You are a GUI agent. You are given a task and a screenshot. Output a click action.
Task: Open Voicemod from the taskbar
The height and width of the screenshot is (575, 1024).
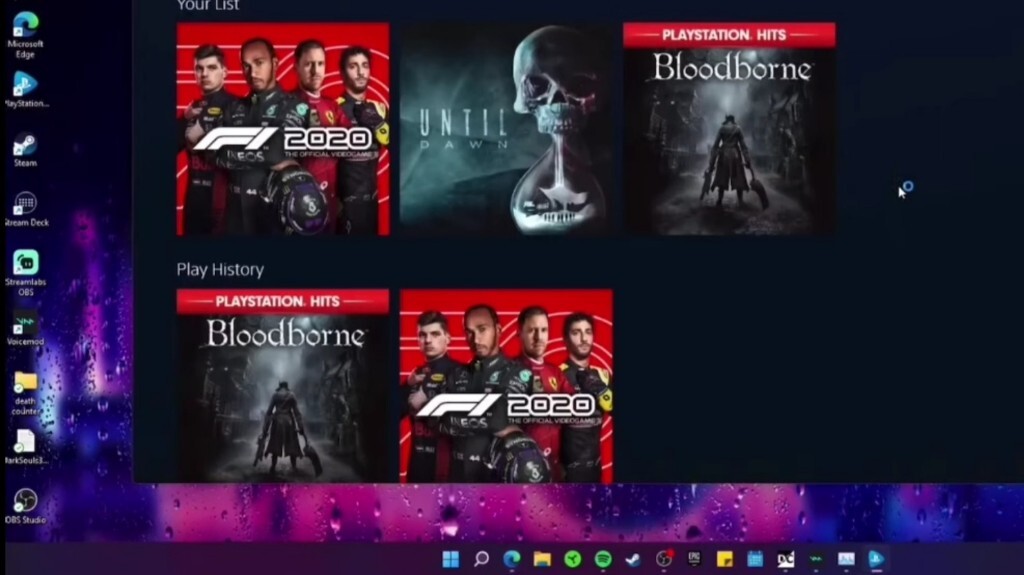[x=816, y=559]
